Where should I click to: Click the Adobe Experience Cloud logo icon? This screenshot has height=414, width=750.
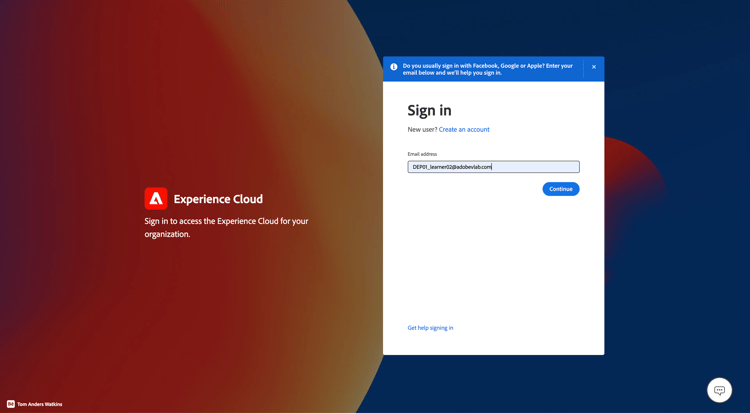click(x=156, y=198)
